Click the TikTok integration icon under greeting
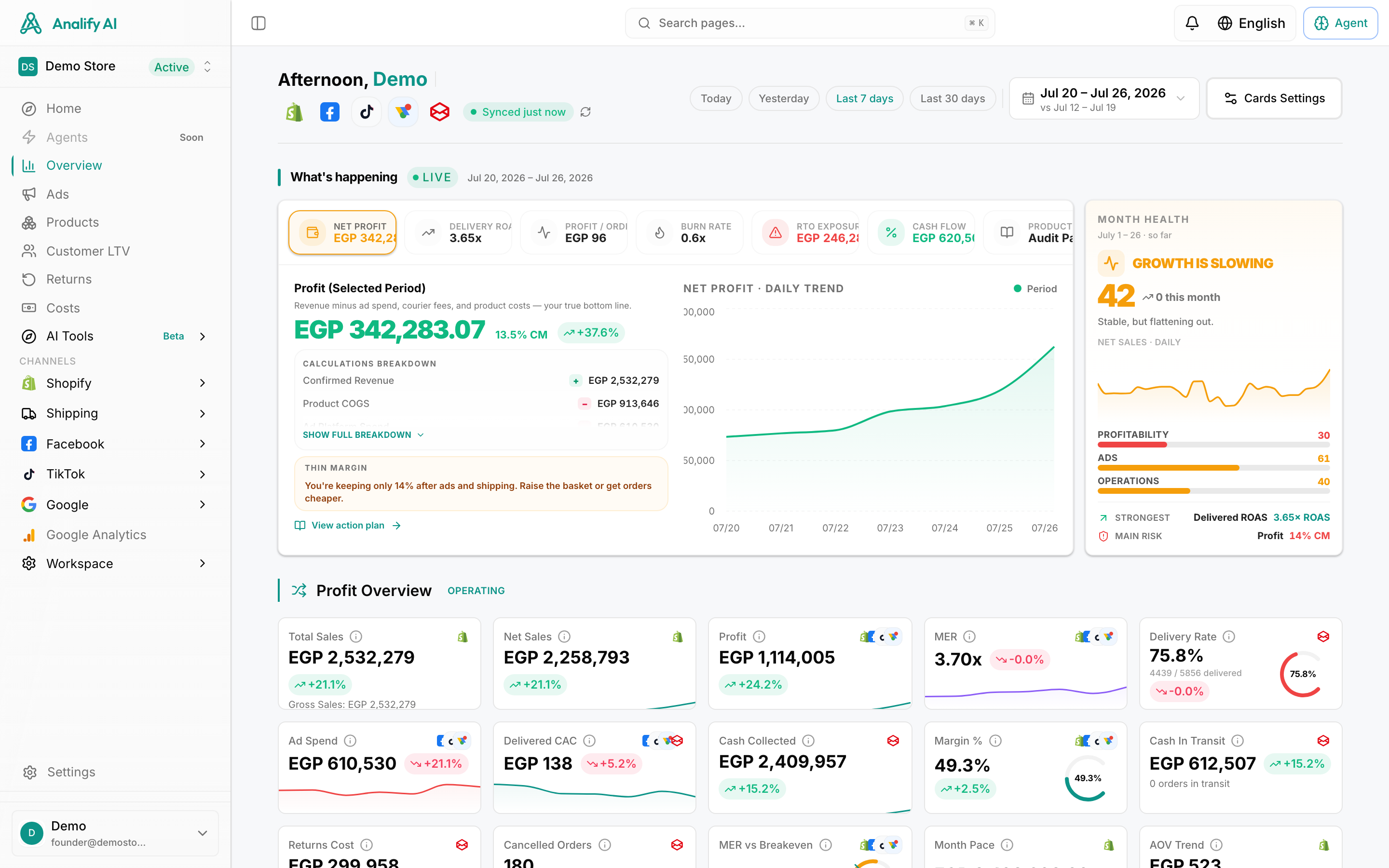Screen dimensions: 1389x868 366,112
